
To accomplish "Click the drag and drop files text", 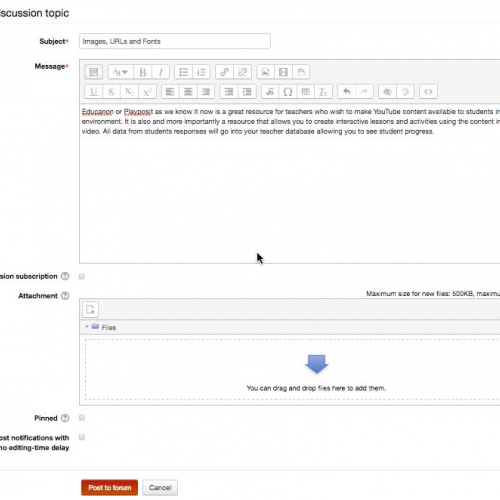I will [316, 388].
